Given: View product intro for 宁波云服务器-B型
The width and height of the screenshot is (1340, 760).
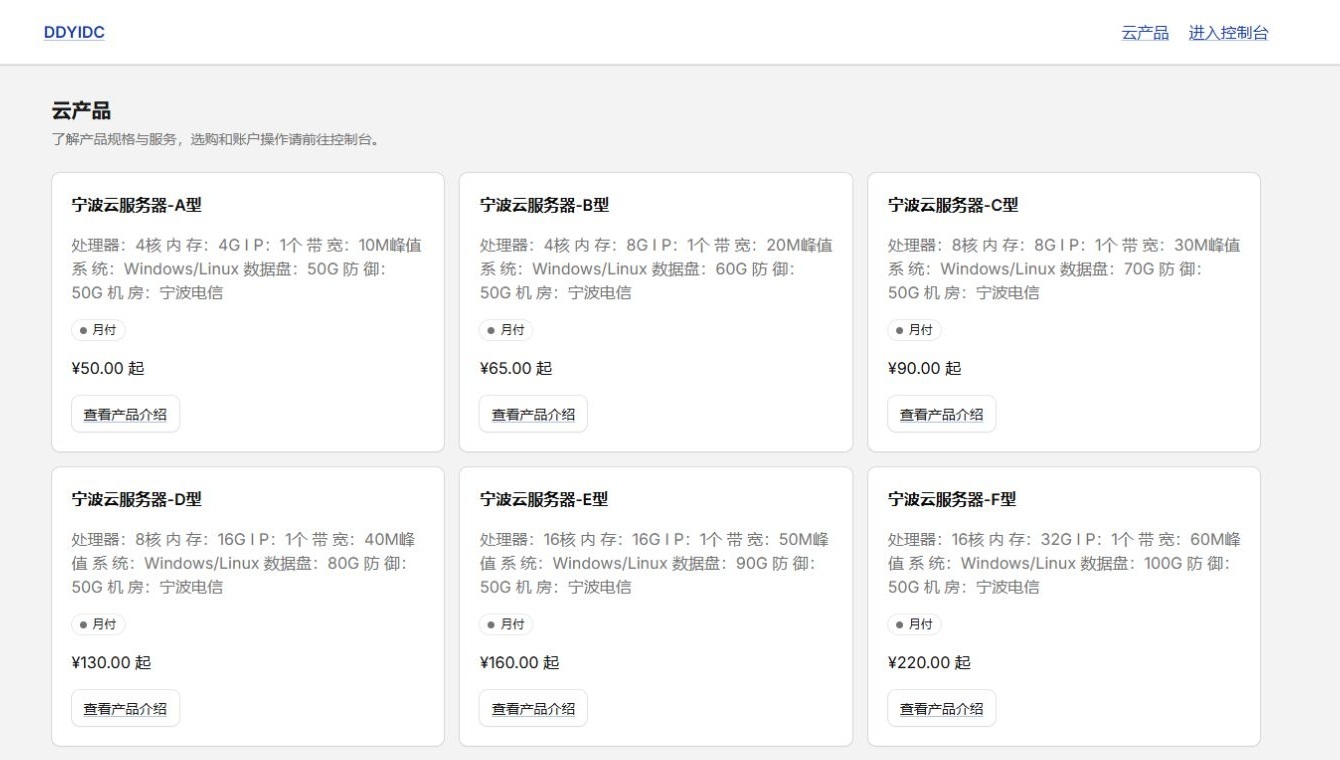Looking at the screenshot, I should click(533, 414).
